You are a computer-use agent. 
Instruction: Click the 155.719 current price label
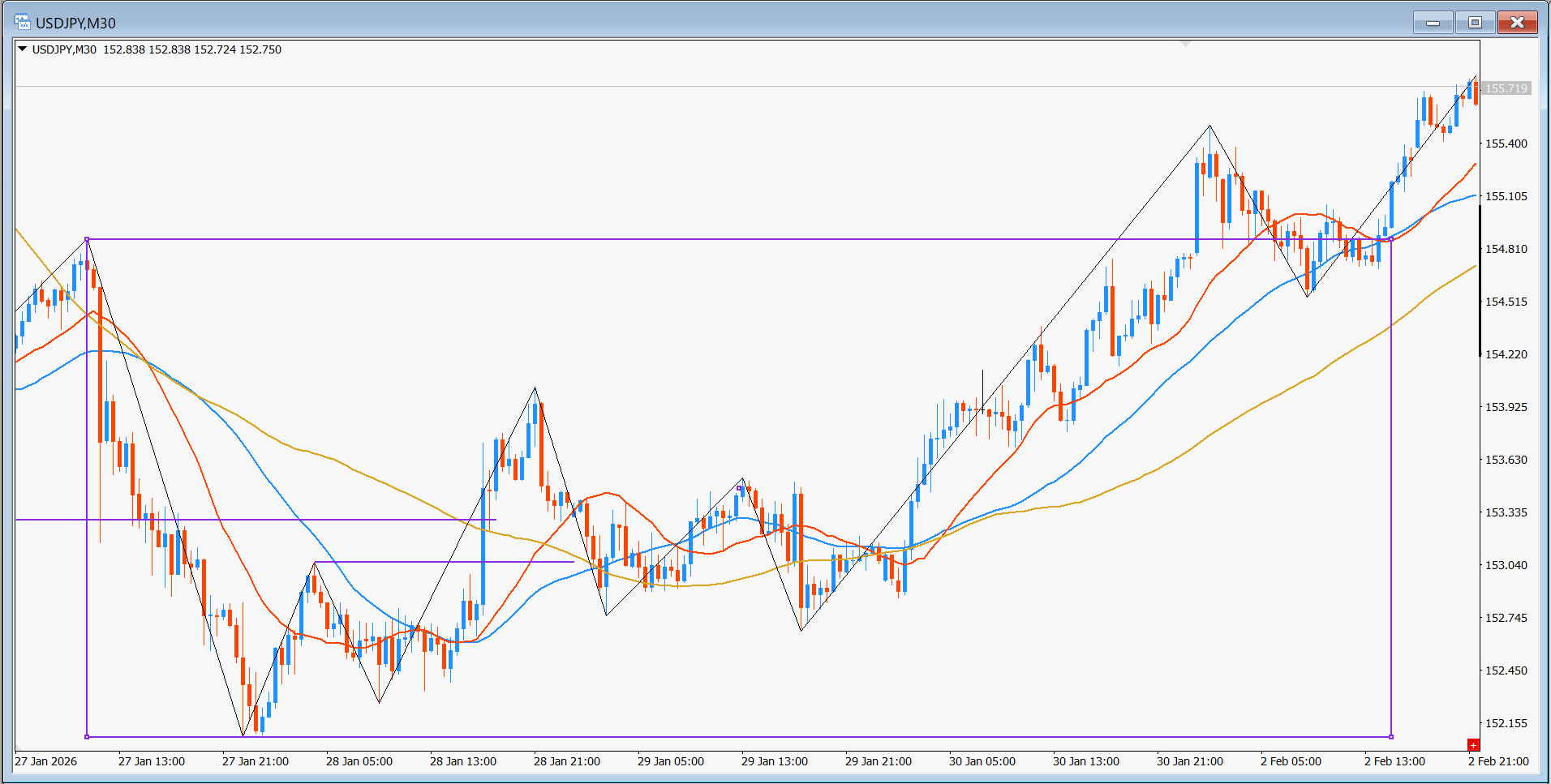pyautogui.click(x=1506, y=88)
